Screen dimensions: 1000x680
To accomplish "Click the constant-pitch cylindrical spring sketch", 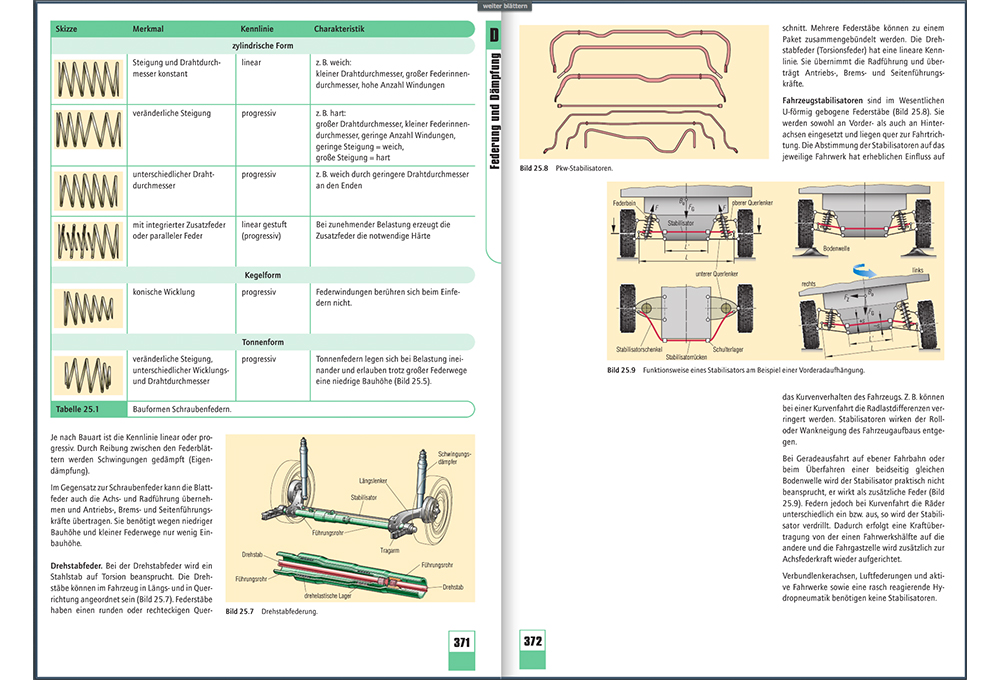I will 88,79.
